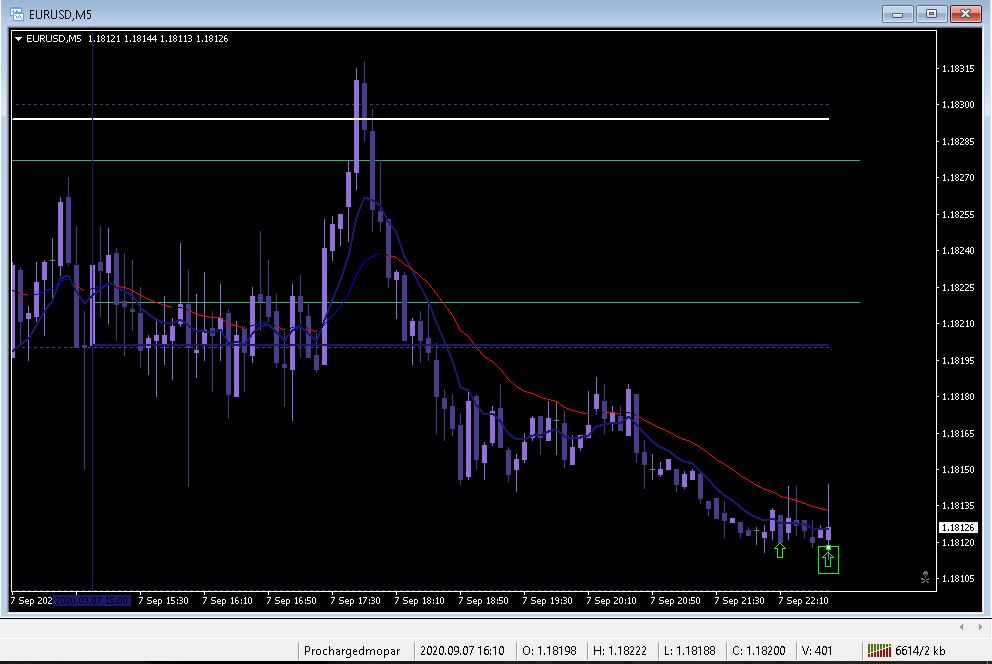Click the H: 1.18222 high value
This screenshot has width=992, height=664.
click(619, 651)
